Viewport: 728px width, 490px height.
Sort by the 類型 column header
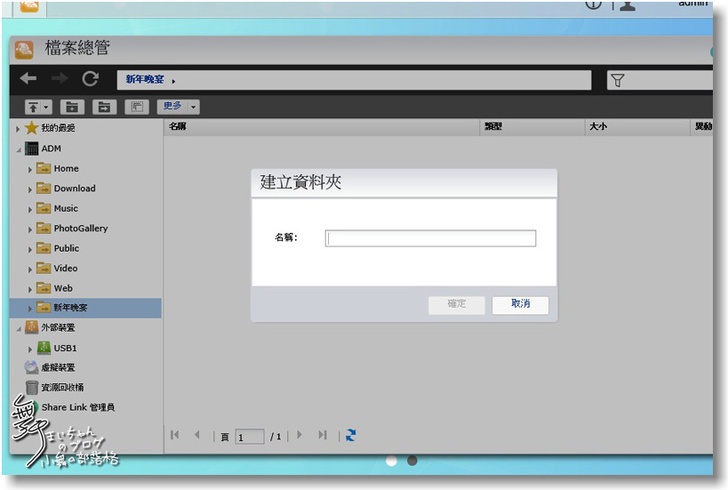(x=532, y=126)
